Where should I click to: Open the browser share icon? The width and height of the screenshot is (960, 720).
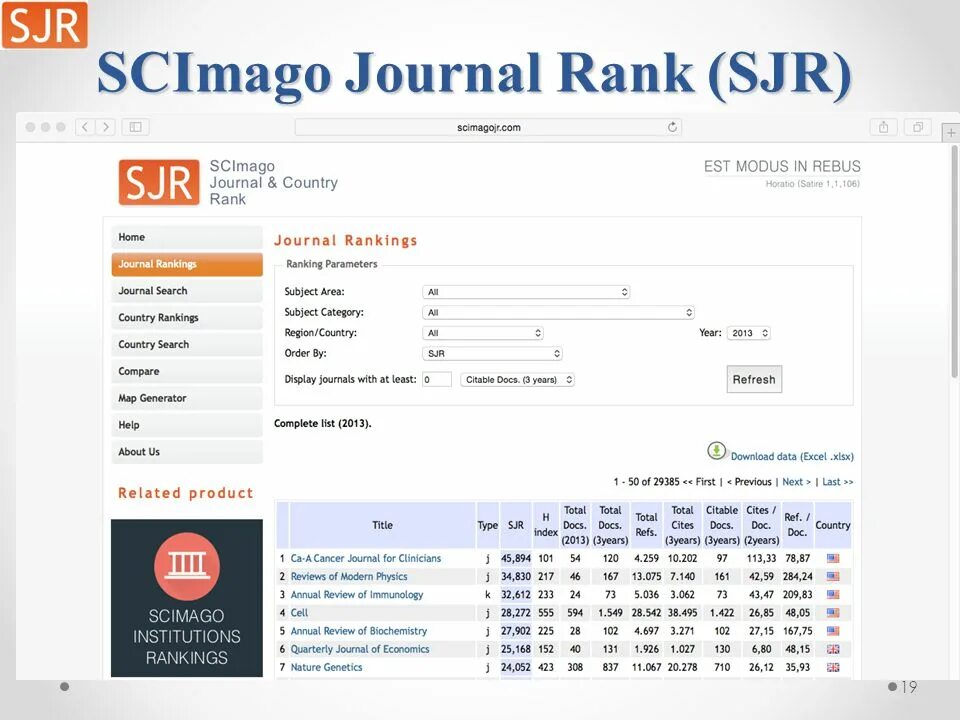[x=883, y=127]
